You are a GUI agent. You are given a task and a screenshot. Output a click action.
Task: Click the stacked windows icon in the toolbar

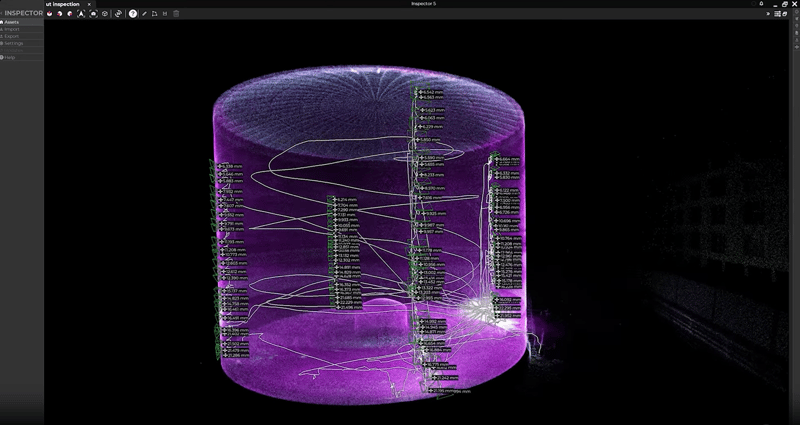click(x=785, y=14)
